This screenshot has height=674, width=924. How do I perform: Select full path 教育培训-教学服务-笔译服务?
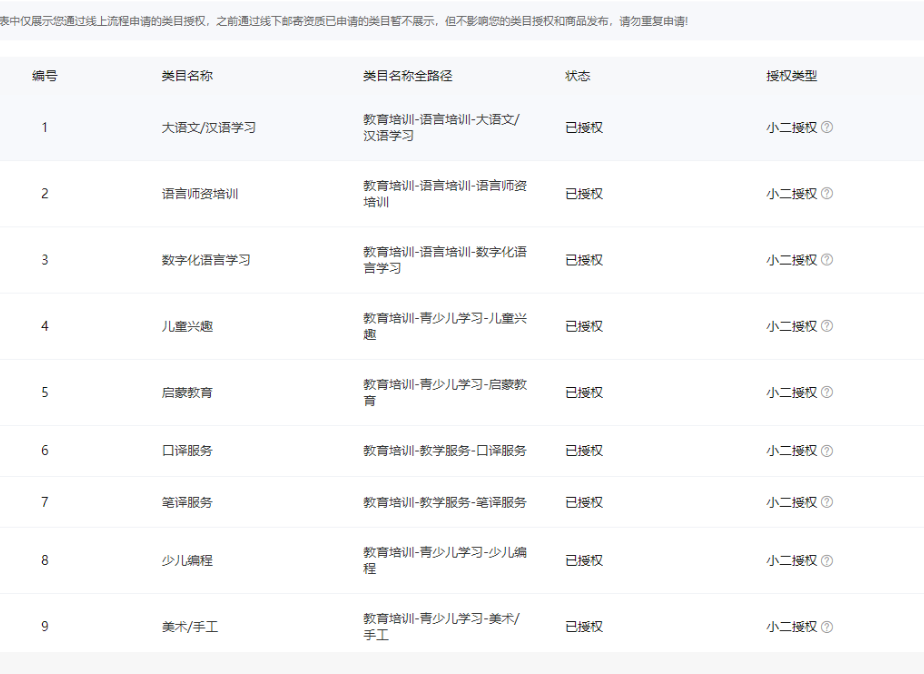444,502
